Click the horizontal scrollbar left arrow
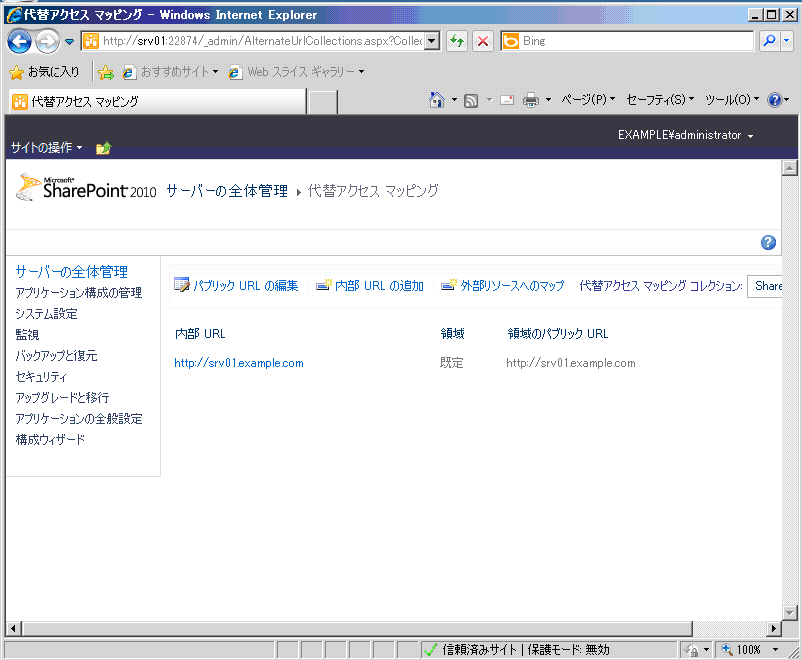Screen dimensions: 802x660 pyautogui.click(x=13, y=628)
